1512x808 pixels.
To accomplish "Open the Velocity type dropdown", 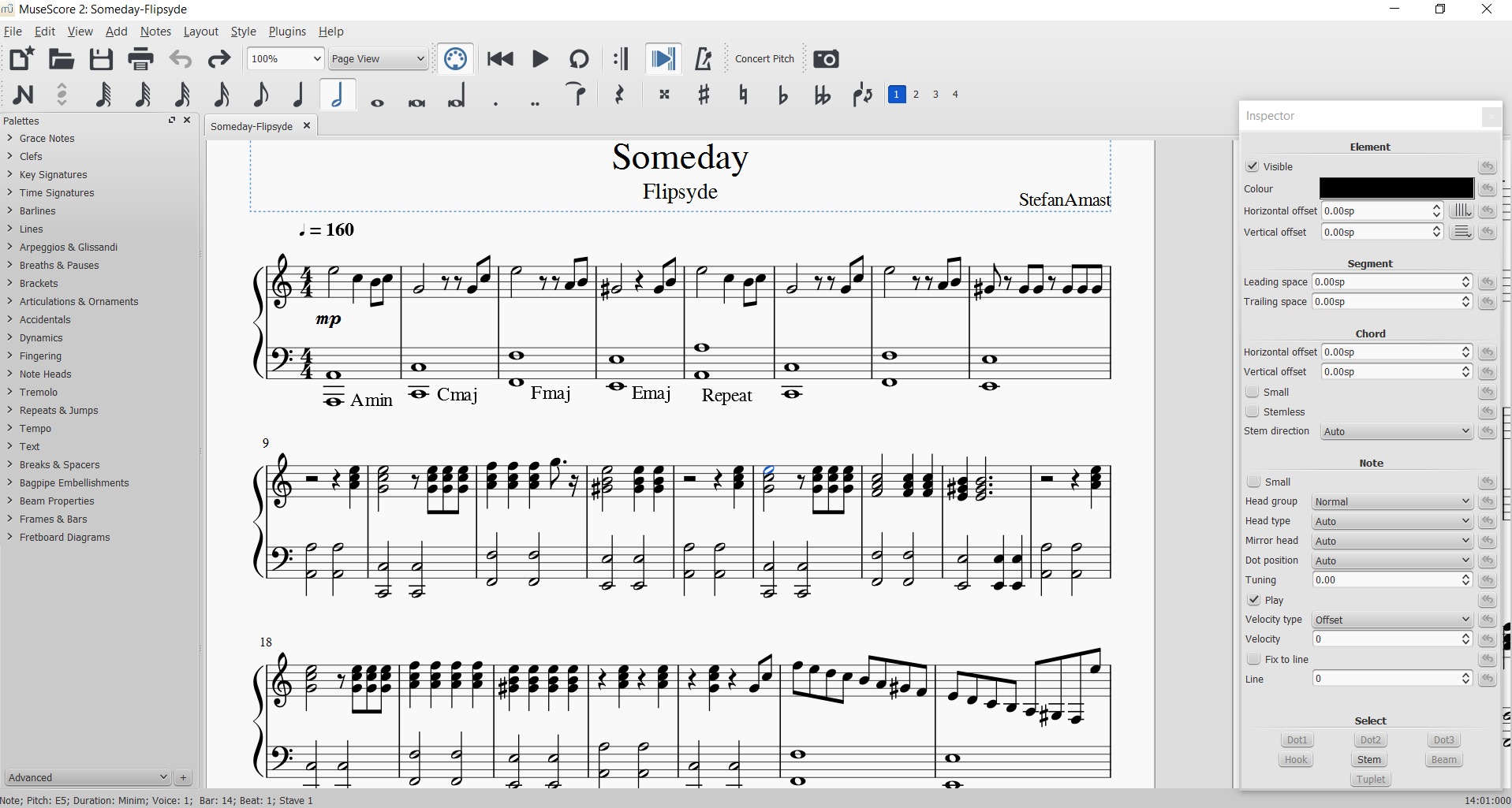I will 1392,620.
